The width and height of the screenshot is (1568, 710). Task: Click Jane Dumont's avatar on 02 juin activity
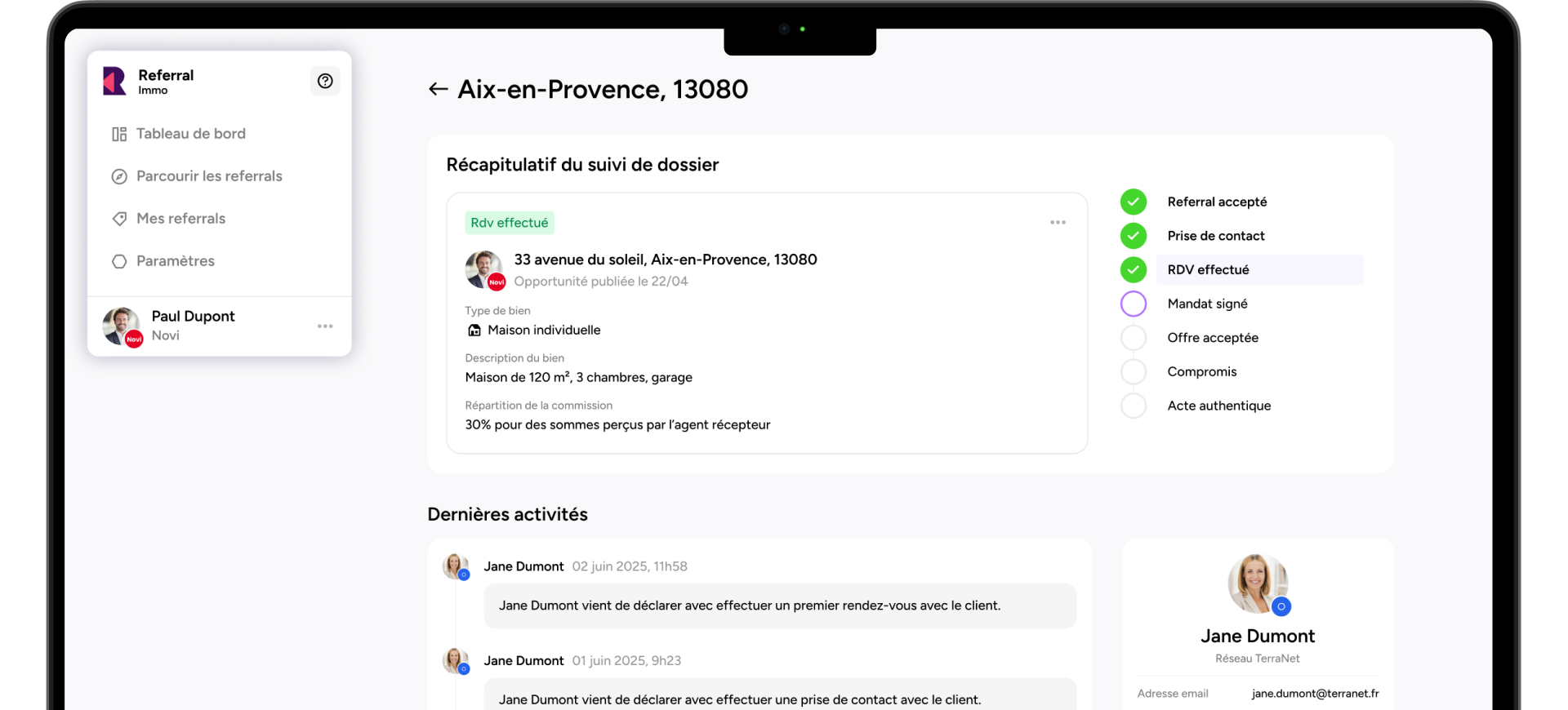pyautogui.click(x=455, y=566)
